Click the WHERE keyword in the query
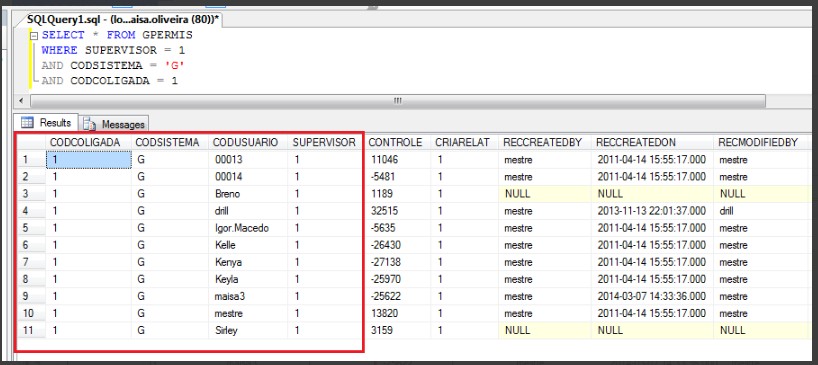The image size is (818, 365). click(59, 51)
